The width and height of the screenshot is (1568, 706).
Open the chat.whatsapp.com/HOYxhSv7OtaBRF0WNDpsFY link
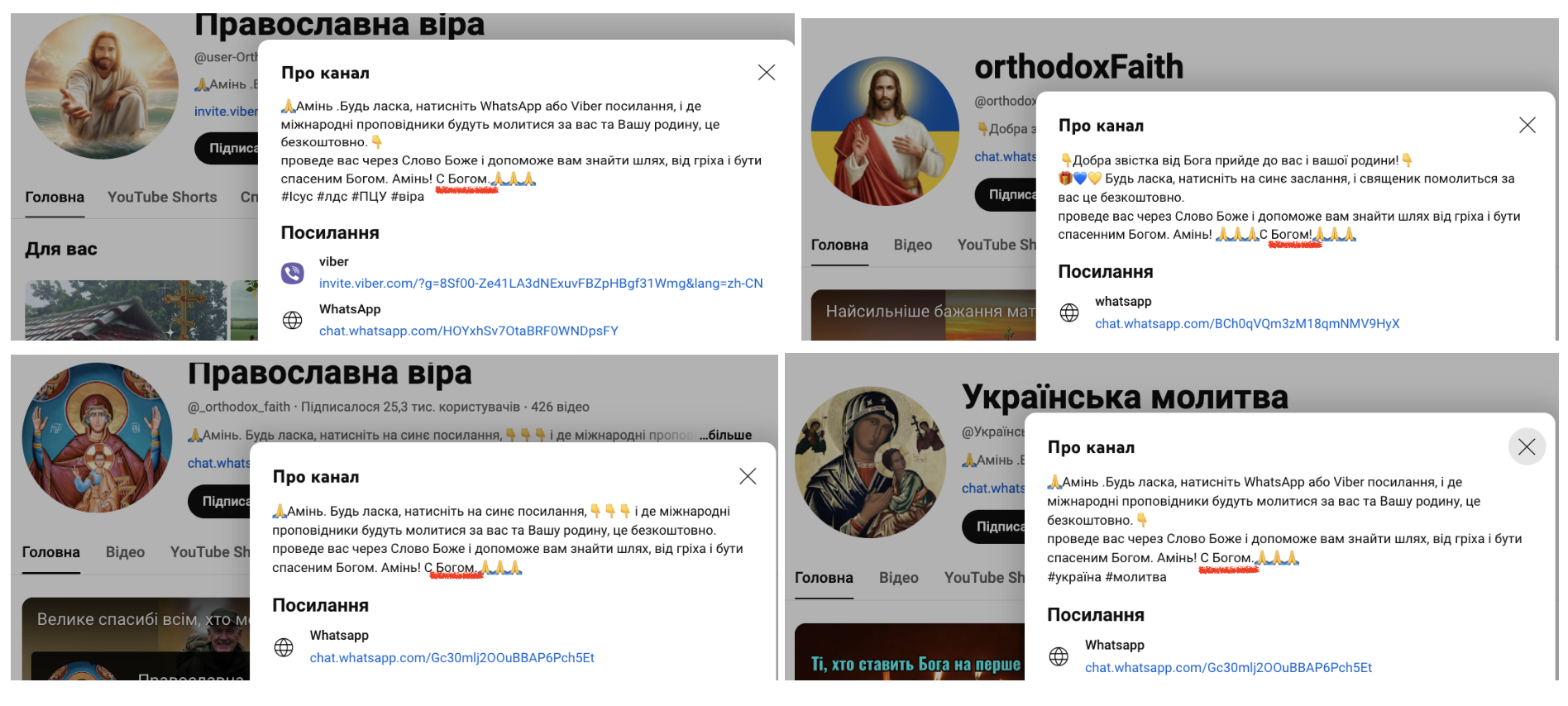pyautogui.click(x=469, y=331)
